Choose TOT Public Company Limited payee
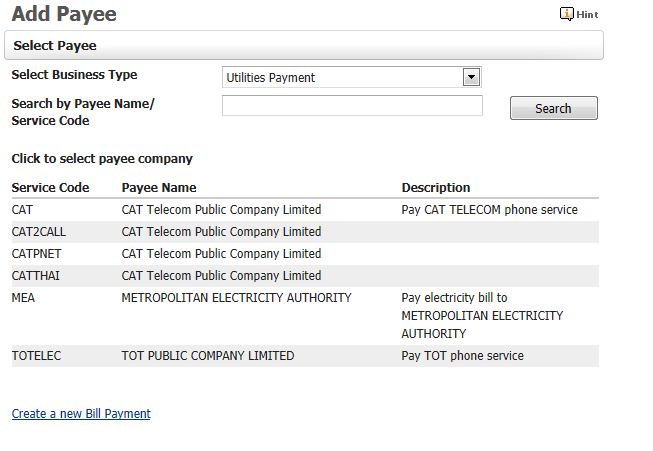This screenshot has width=653, height=451. coord(208,356)
